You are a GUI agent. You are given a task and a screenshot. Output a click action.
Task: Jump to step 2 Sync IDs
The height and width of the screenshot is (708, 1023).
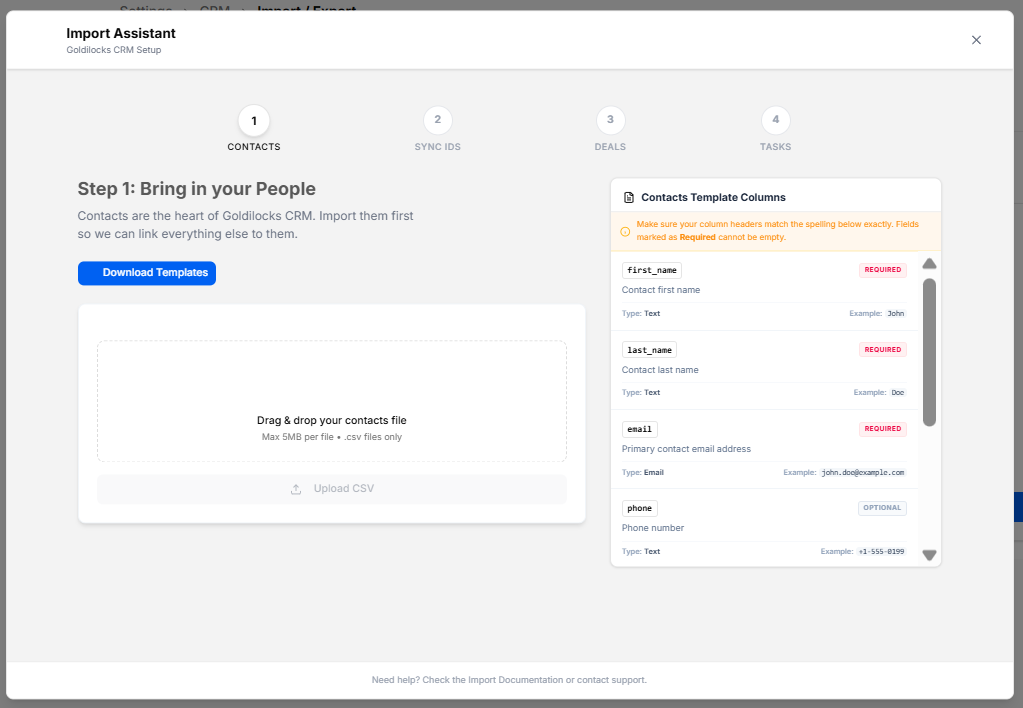click(x=438, y=129)
